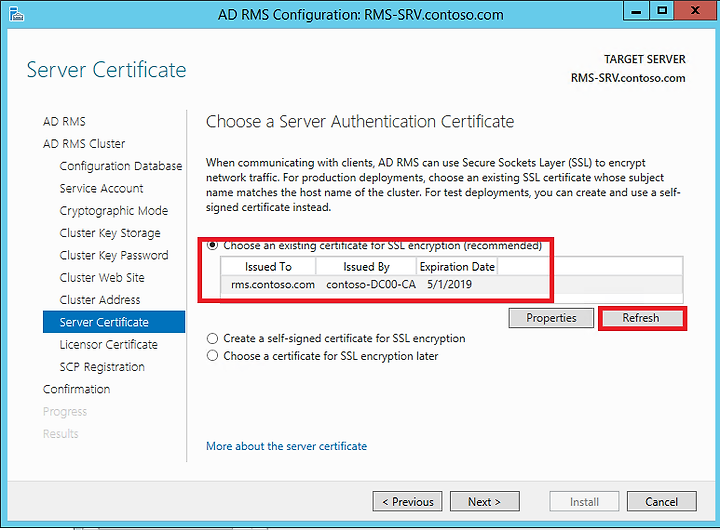Open Cluster Address step
The height and width of the screenshot is (530, 720).
point(100,300)
